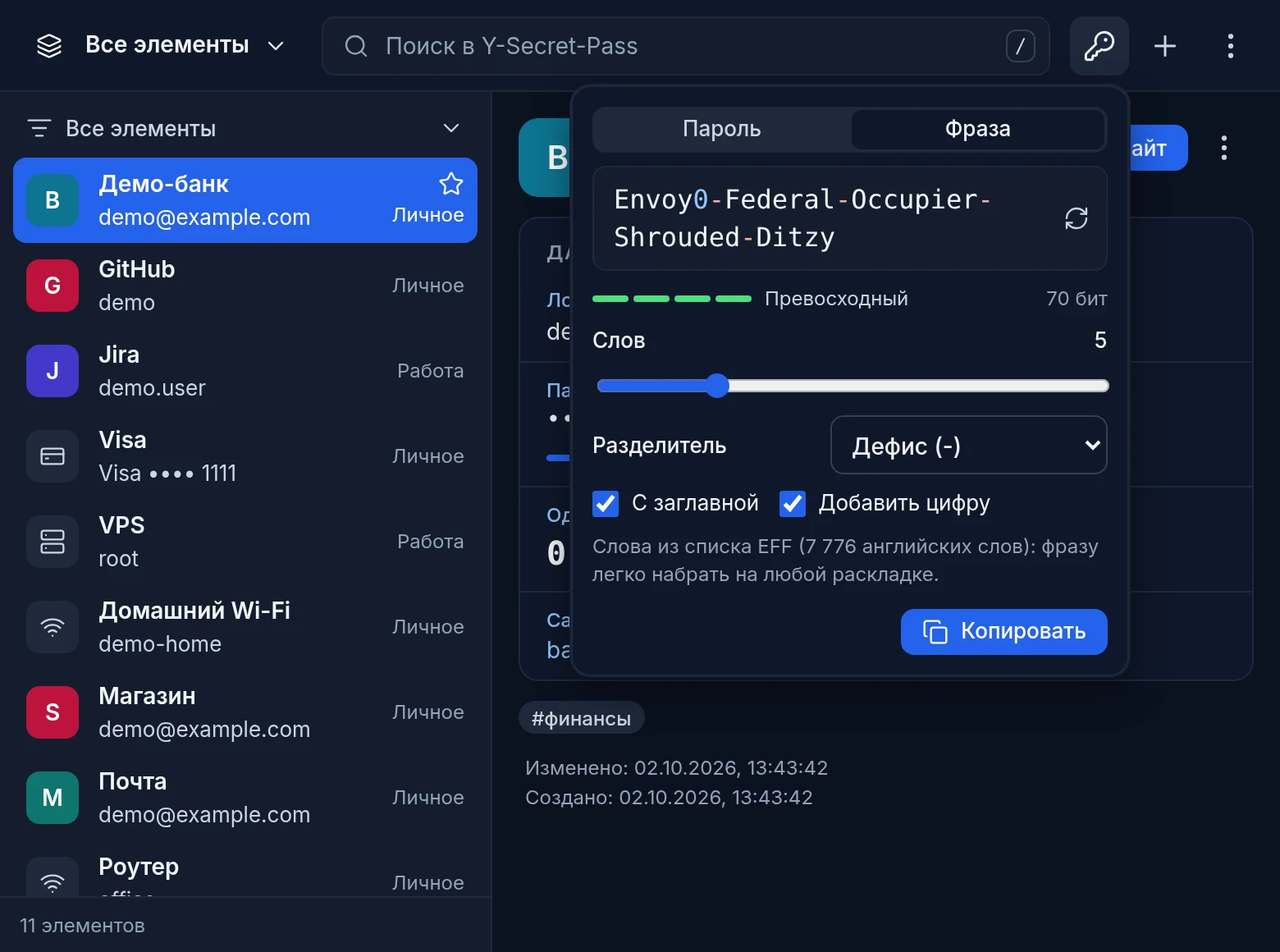Screen dimensions: 1280x952
Task: Click the generated passphrase text box
Action: (x=849, y=218)
